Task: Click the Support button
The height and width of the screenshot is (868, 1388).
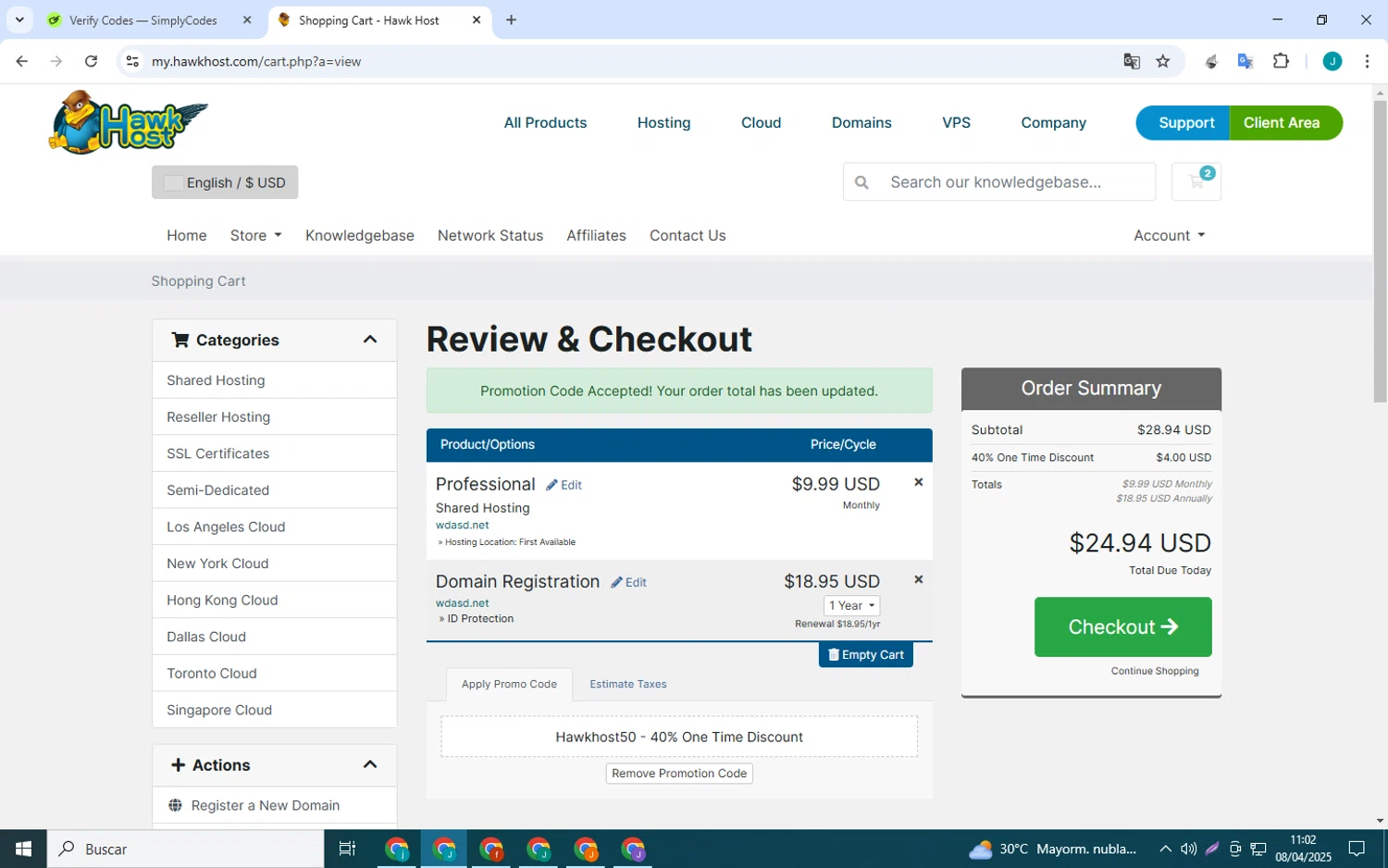Action: pos(1184,122)
